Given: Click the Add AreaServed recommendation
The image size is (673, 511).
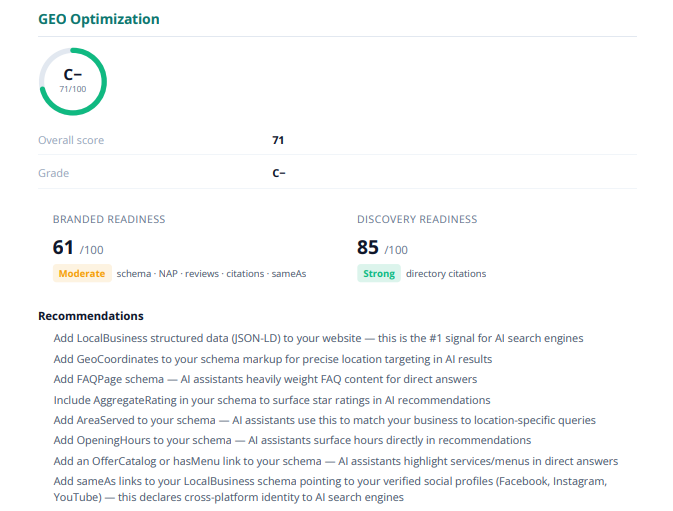Looking at the screenshot, I should [x=325, y=420].
